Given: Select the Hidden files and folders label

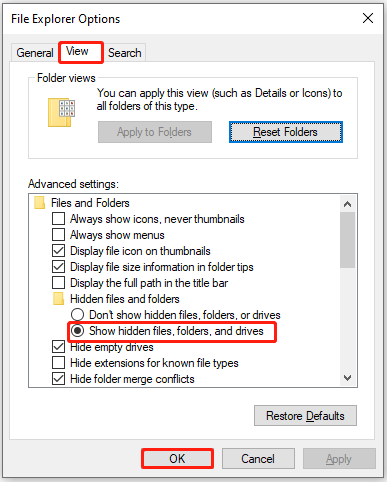Looking at the screenshot, I should pos(125,299).
